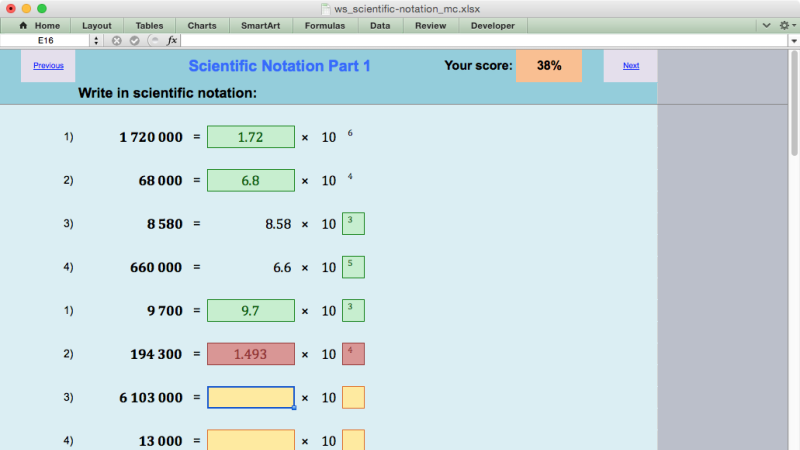
Task: Open the Developer tab
Action: [492, 26]
